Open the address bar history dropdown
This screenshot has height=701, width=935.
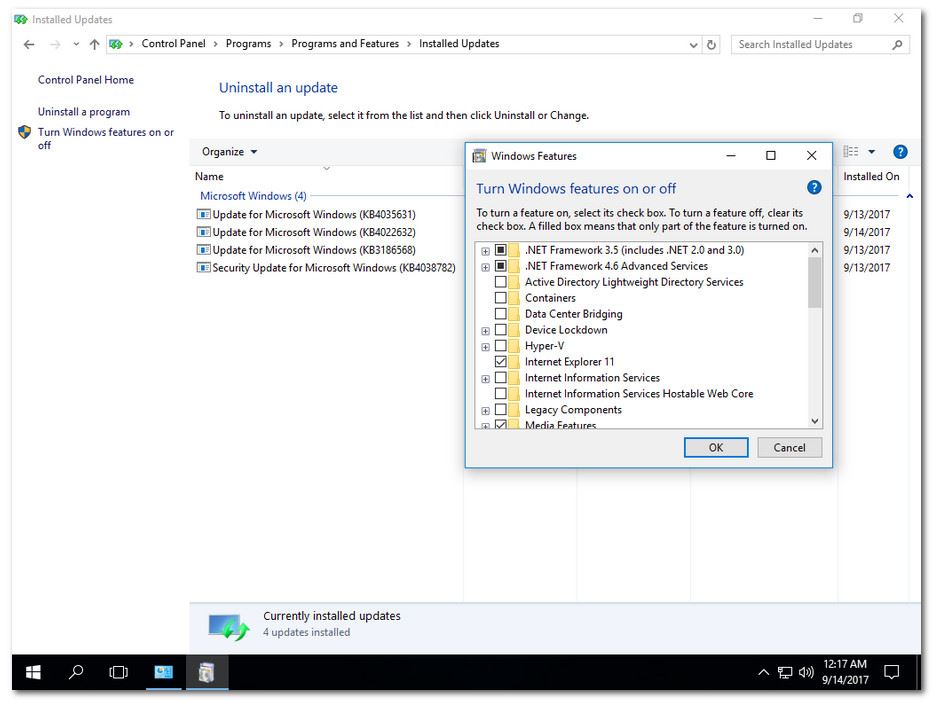pyautogui.click(x=693, y=45)
